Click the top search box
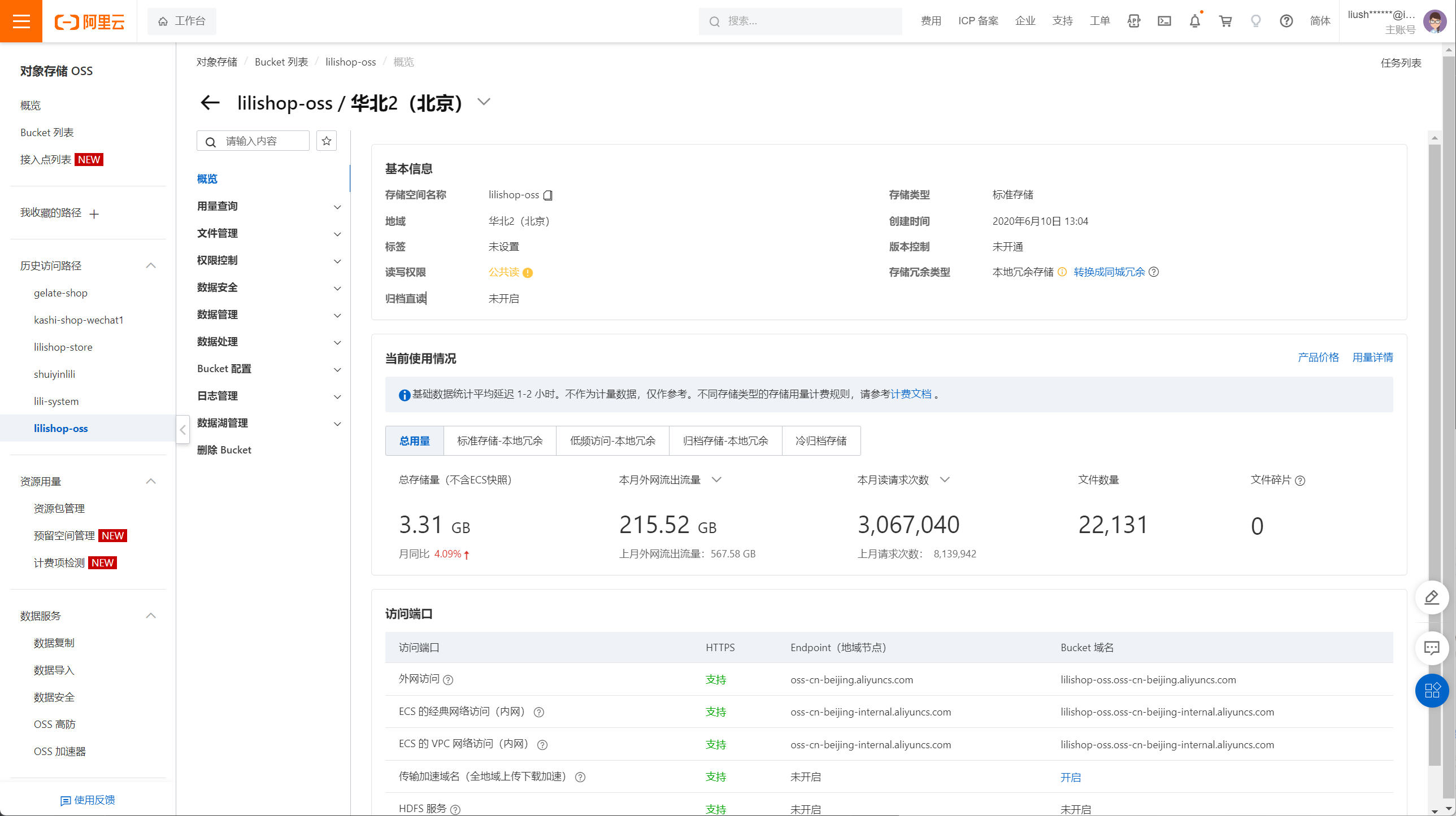The width and height of the screenshot is (1456, 816). click(x=801, y=21)
